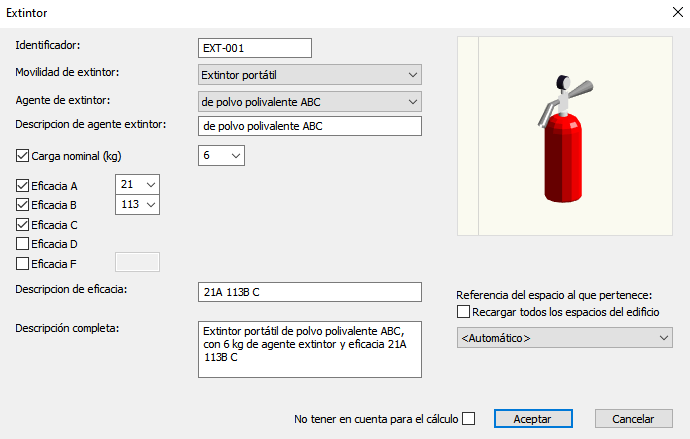The image size is (690, 439).
Task: Open the Movilidad de extintor dropdown
Action: (x=309, y=75)
